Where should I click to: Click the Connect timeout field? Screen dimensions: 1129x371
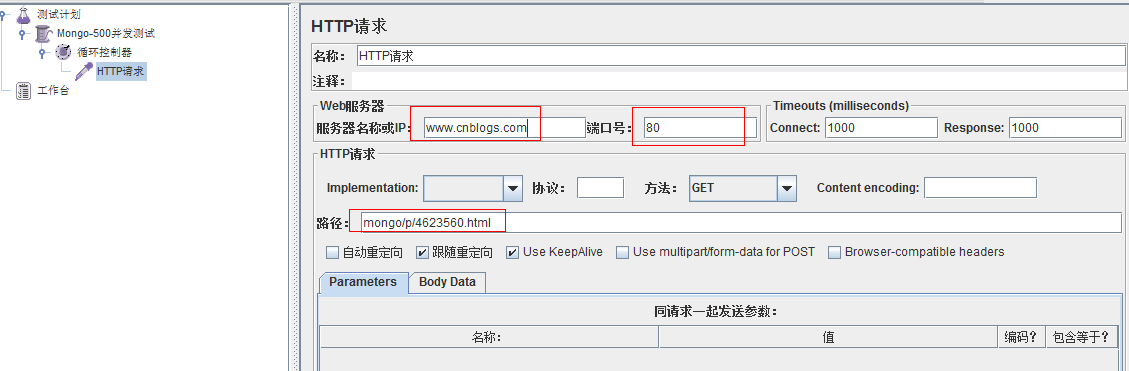881,128
